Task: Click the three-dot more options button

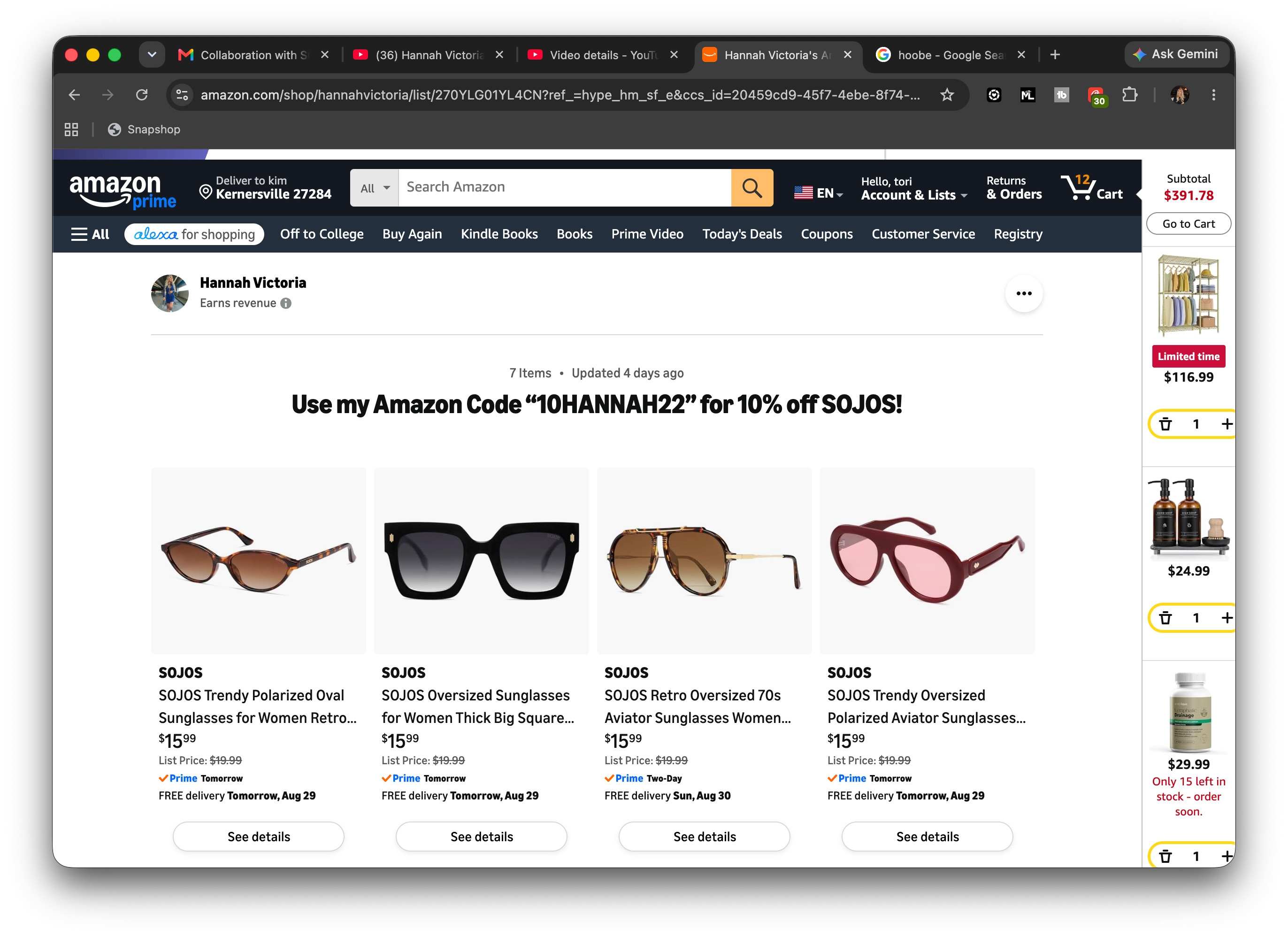Action: tap(1023, 293)
